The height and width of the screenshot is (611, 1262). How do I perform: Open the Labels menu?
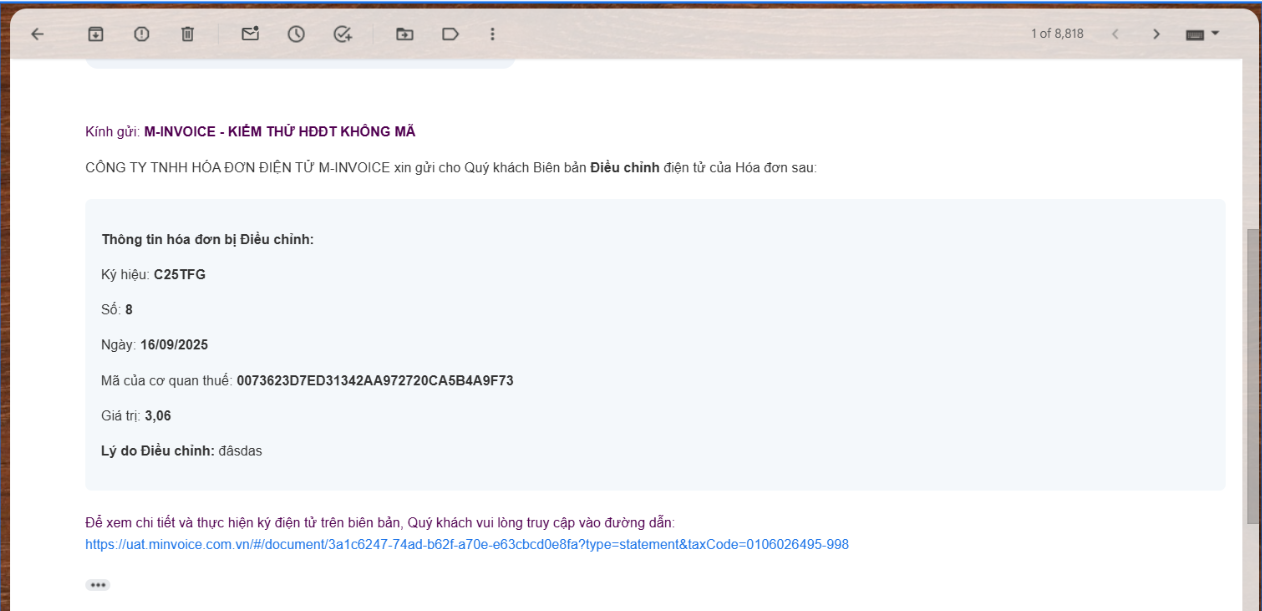coord(450,34)
